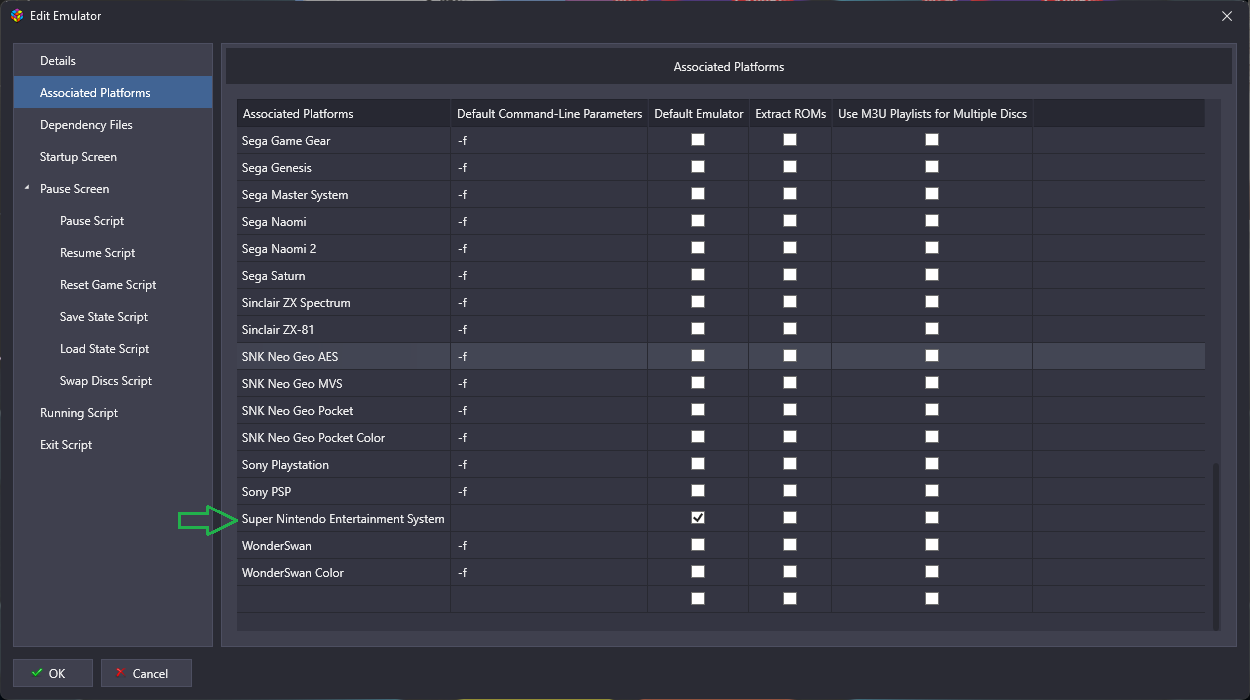Select the Super Nintendo Entertainment System cell
The width and height of the screenshot is (1250, 700).
(343, 519)
